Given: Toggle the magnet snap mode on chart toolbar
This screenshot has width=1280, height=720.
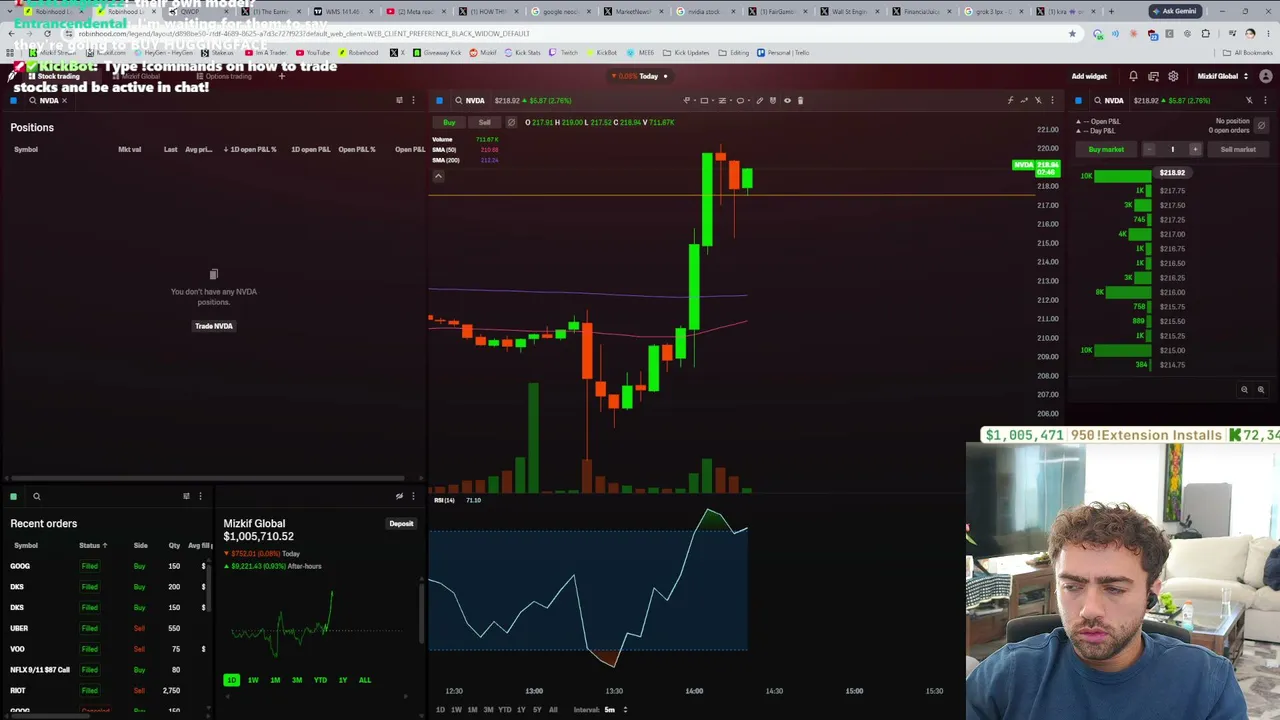Looking at the screenshot, I should pos(773,100).
